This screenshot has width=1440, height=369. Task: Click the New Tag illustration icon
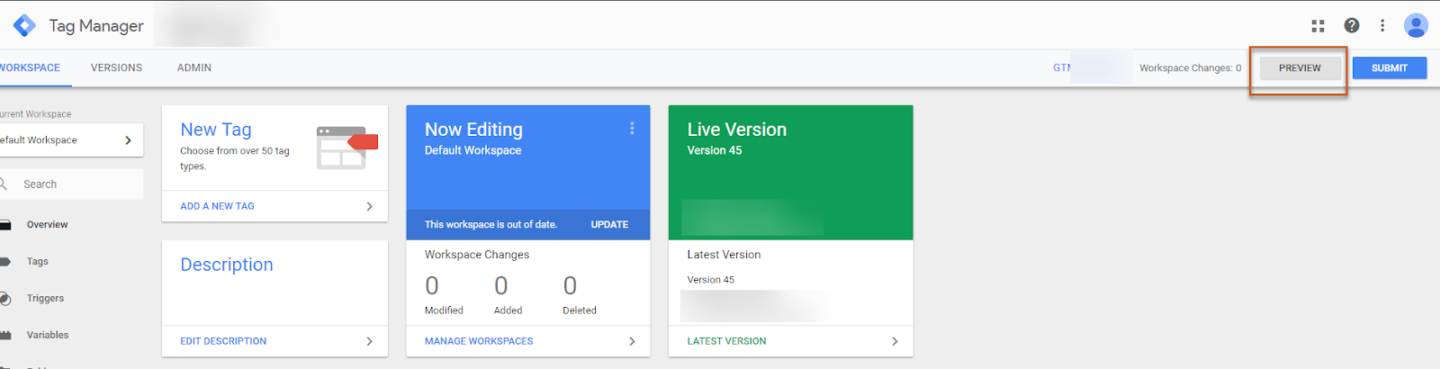coord(347,148)
